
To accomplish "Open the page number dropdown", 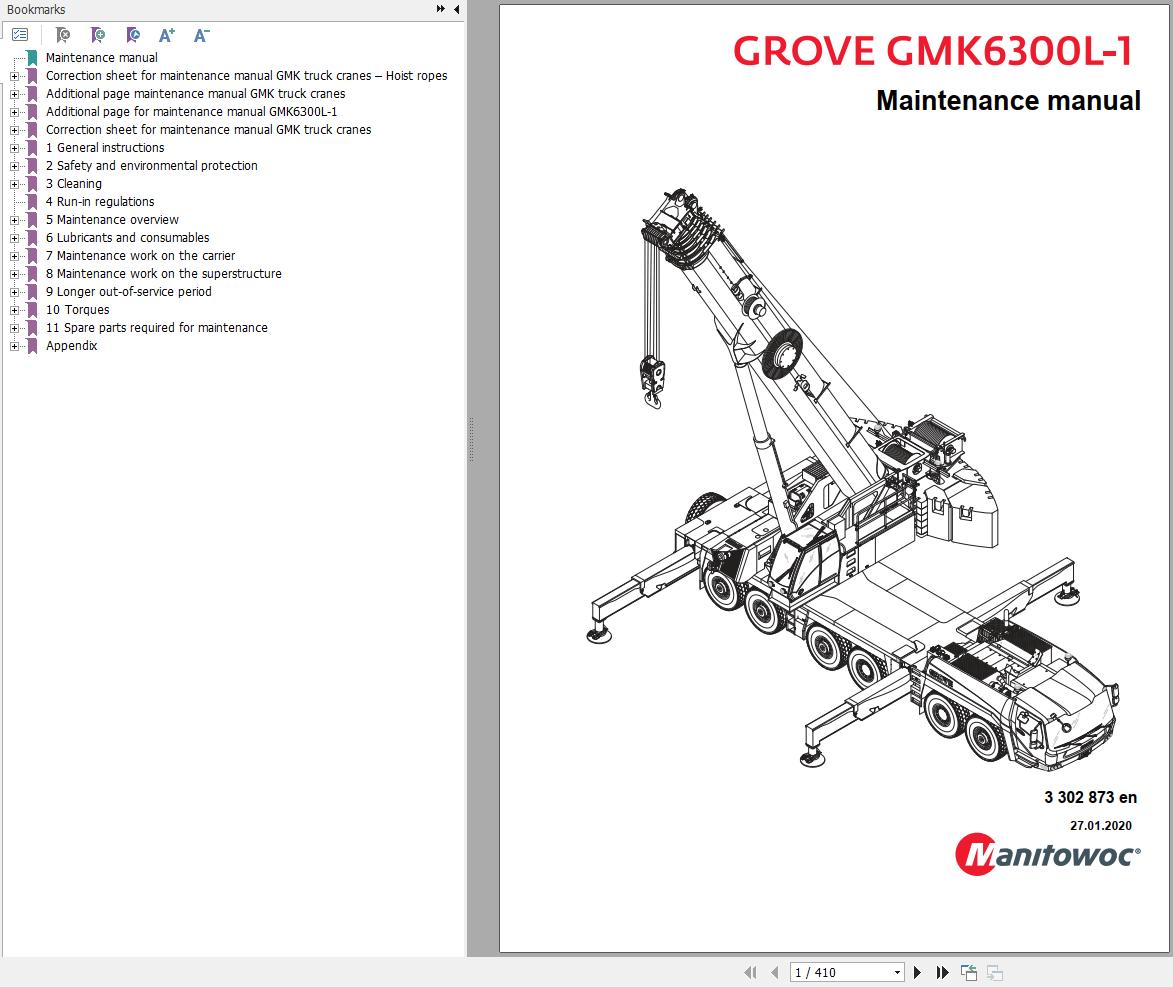I will click(x=897, y=971).
